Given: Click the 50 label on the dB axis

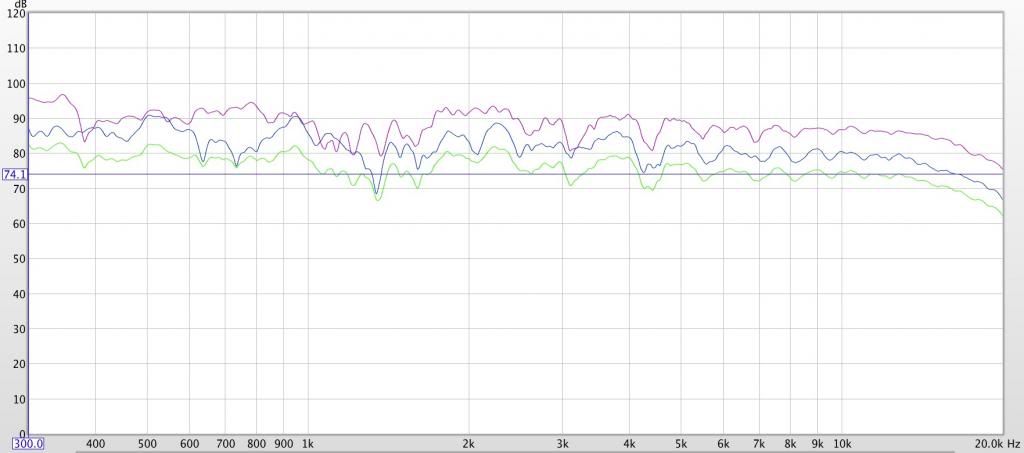Looking at the screenshot, I should [x=20, y=259].
